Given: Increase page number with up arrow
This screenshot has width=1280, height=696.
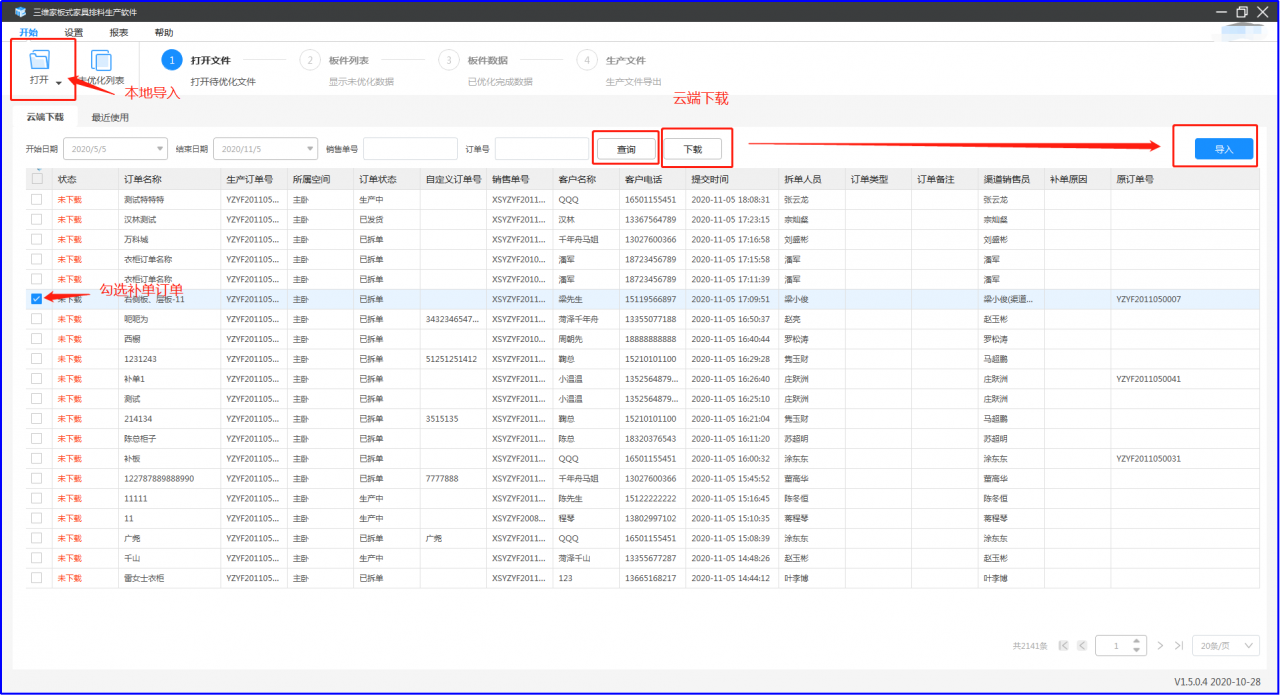Looking at the screenshot, I should pos(1136,641).
